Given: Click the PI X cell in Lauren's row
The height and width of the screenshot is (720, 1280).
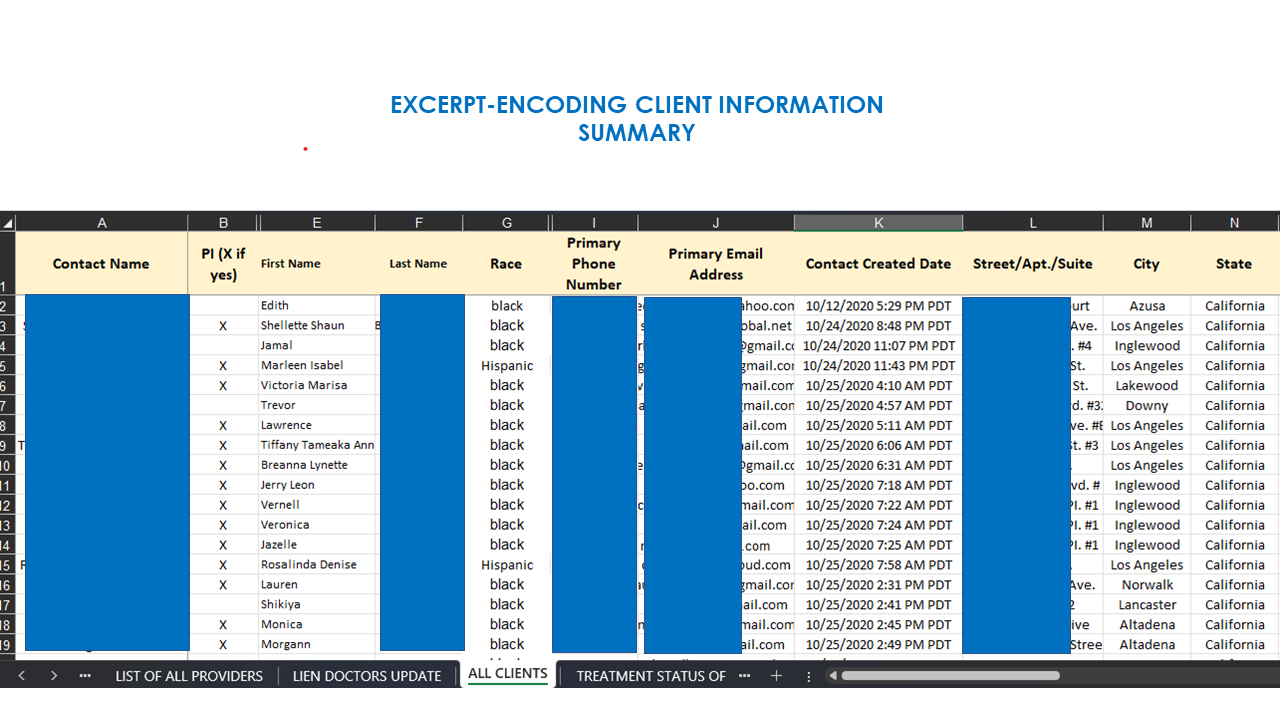Looking at the screenshot, I should click(223, 585).
